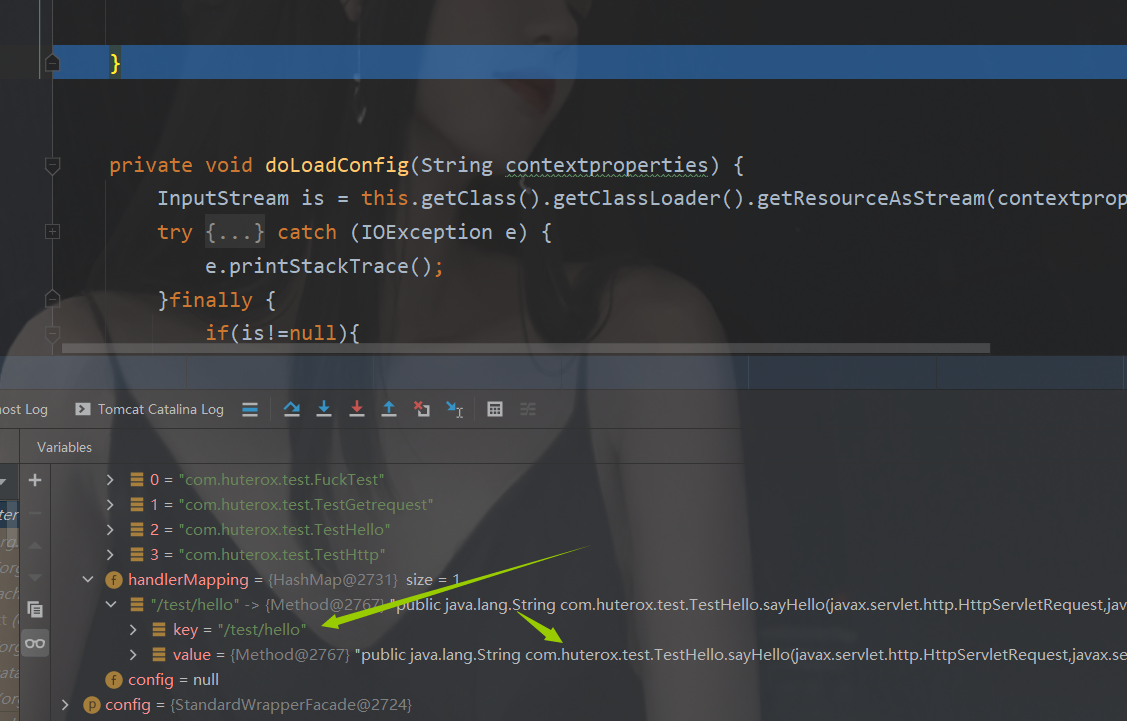
Task: Click move watch up arrow
Action: (34, 545)
